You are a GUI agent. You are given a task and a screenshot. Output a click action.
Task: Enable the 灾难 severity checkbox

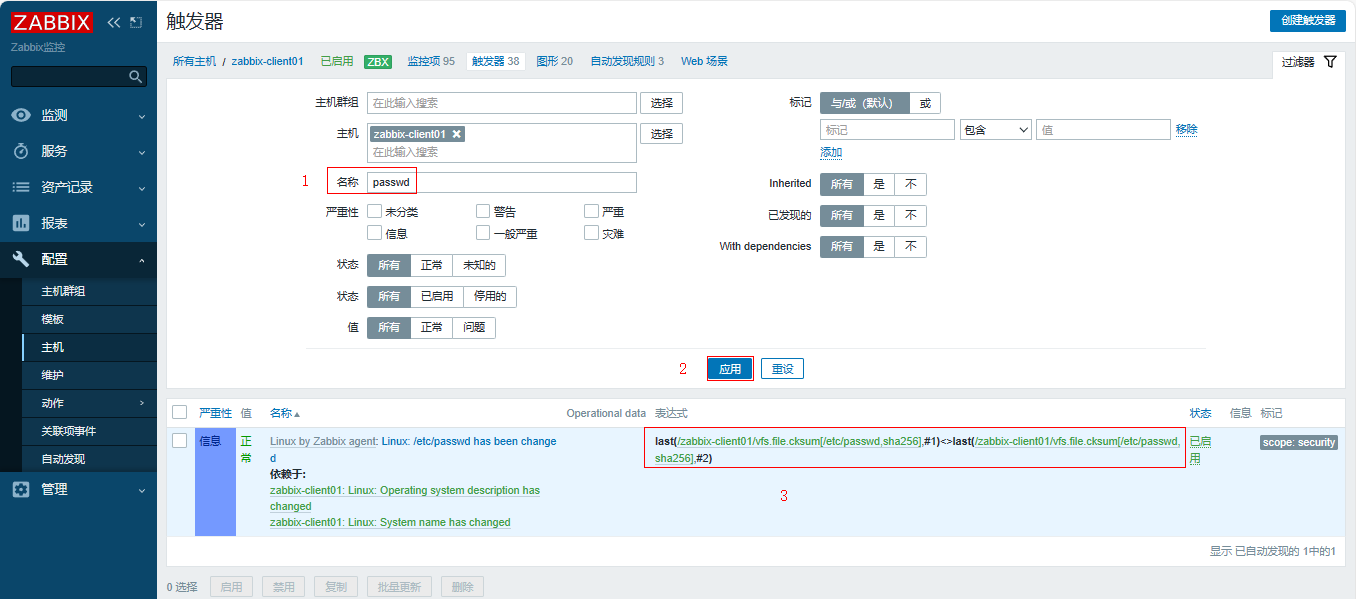click(591, 233)
